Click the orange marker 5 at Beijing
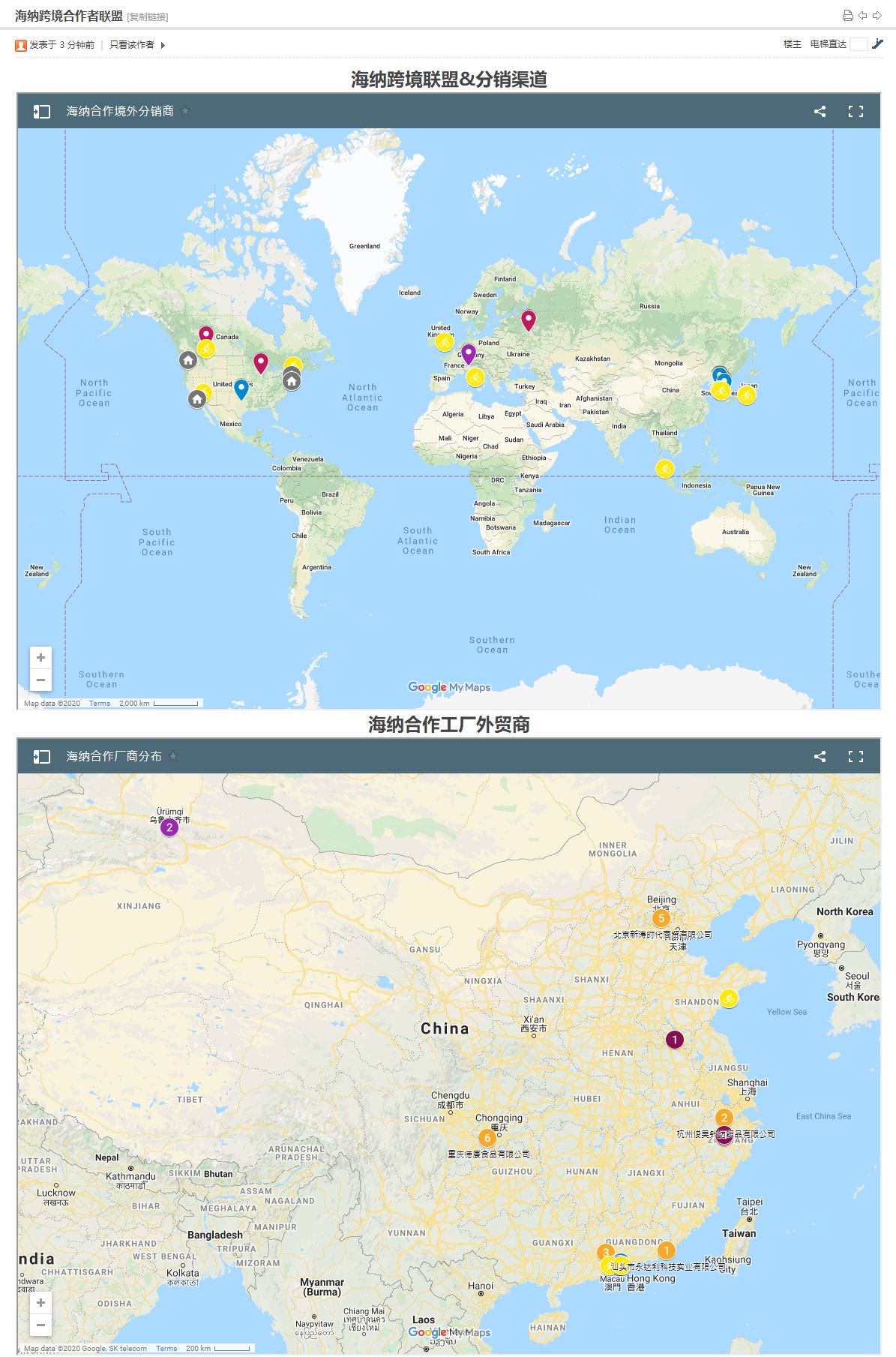The height and width of the screenshot is (1357, 896). coord(661,917)
